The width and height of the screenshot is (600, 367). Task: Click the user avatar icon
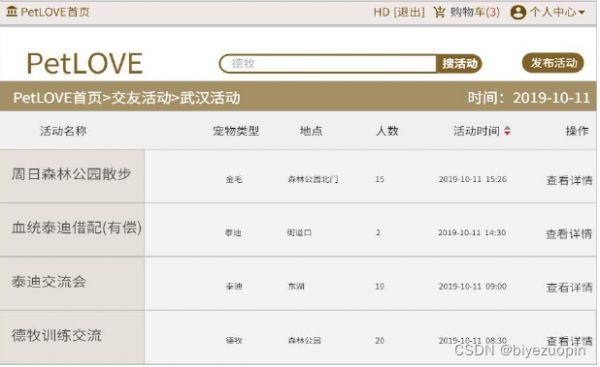pos(518,12)
